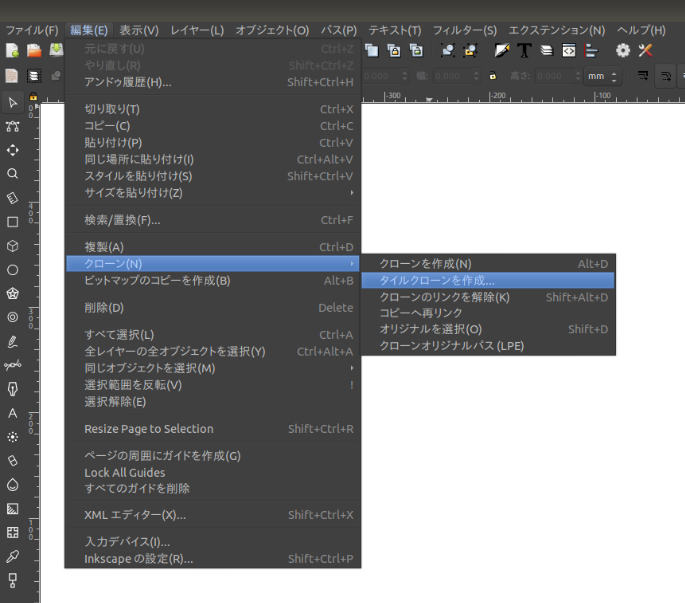Expand サイズを貼り付け(Z) submenu
Image resolution: width=685 pixels, height=603 pixels.
point(214,193)
